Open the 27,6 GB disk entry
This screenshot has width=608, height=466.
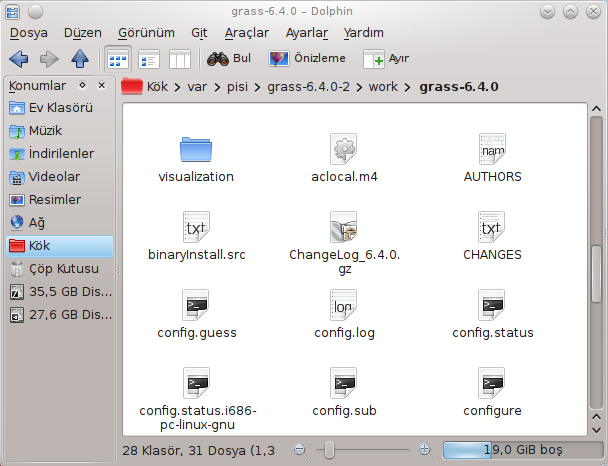pos(60,314)
